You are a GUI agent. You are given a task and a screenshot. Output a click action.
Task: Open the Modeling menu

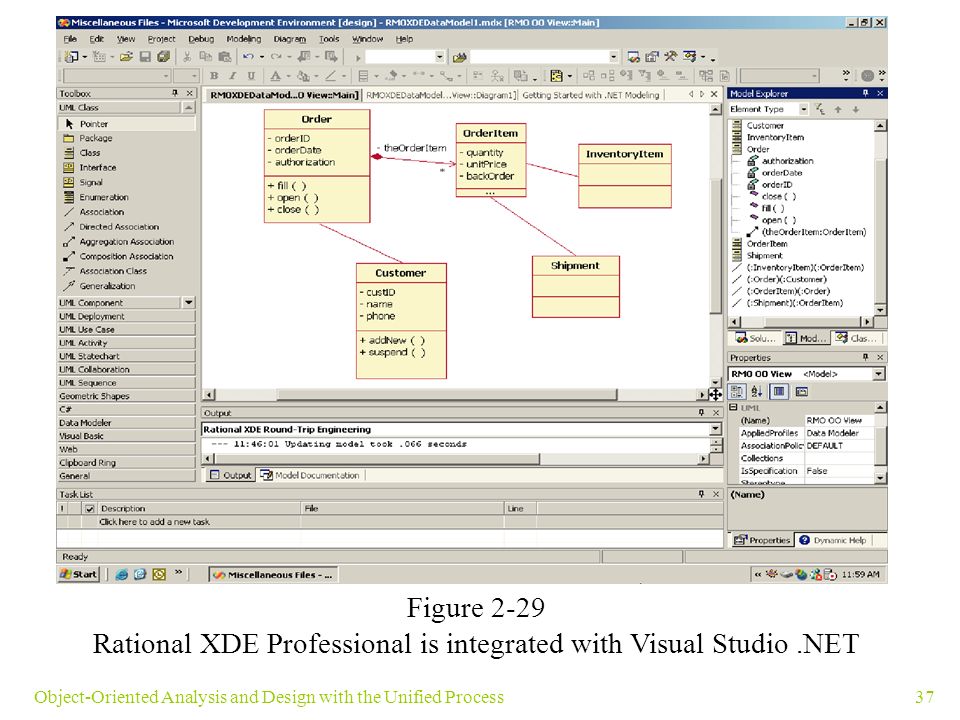click(243, 39)
